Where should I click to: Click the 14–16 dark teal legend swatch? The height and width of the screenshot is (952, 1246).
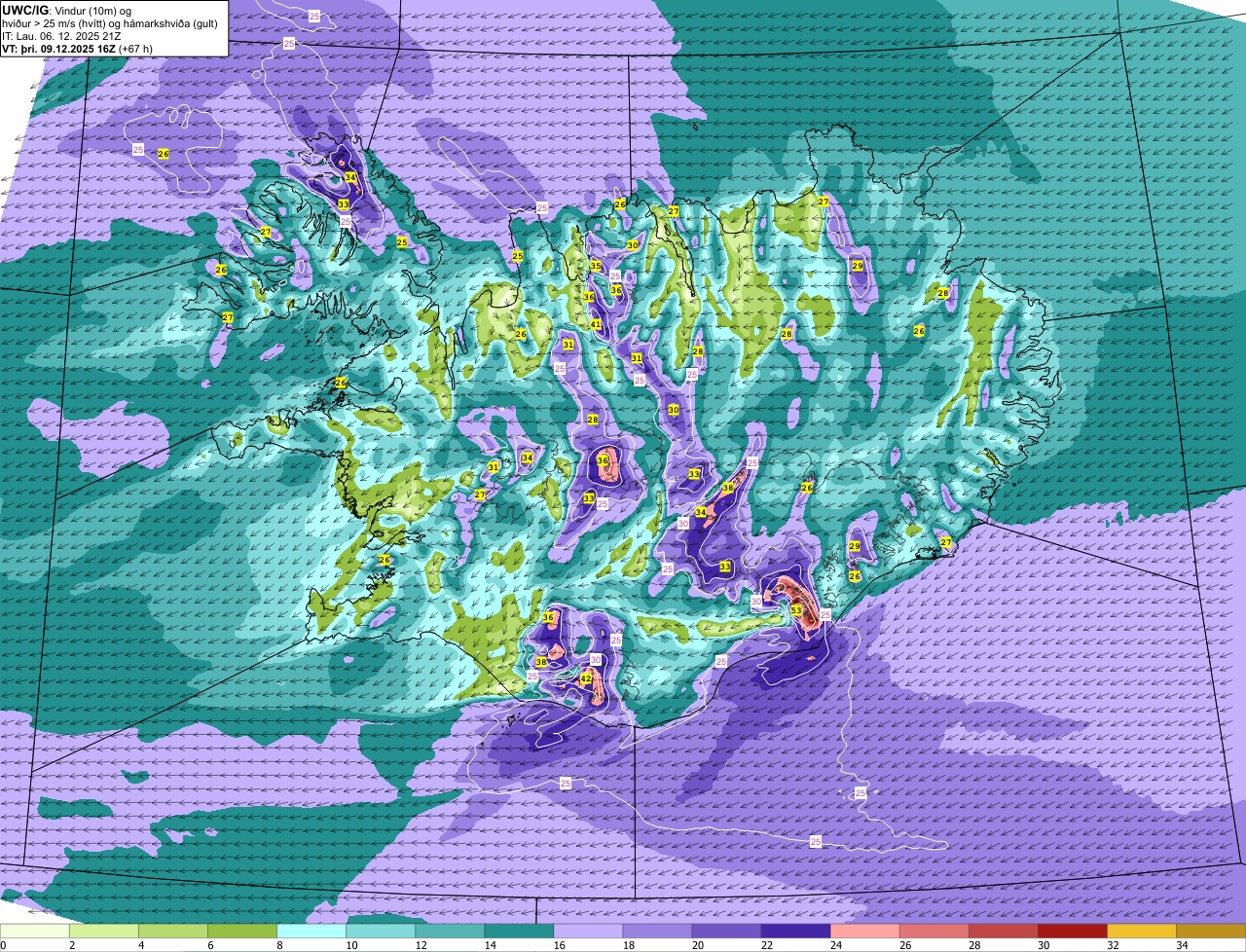(520, 932)
